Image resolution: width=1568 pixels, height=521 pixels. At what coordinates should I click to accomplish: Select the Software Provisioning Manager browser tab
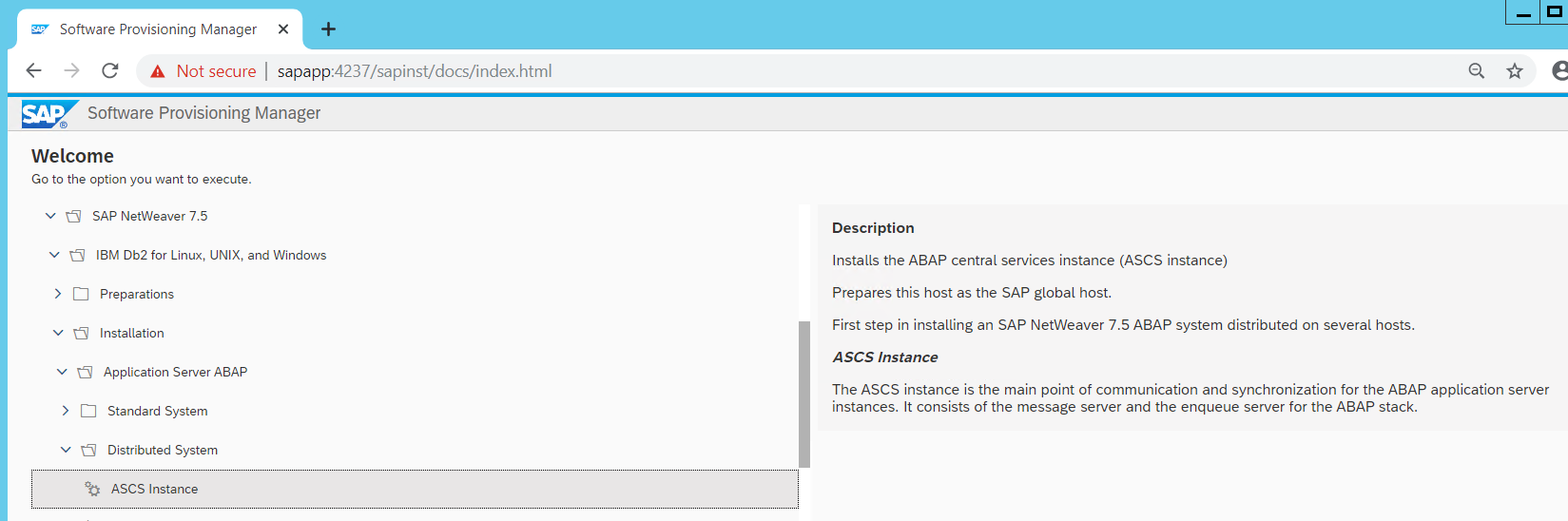(x=158, y=29)
